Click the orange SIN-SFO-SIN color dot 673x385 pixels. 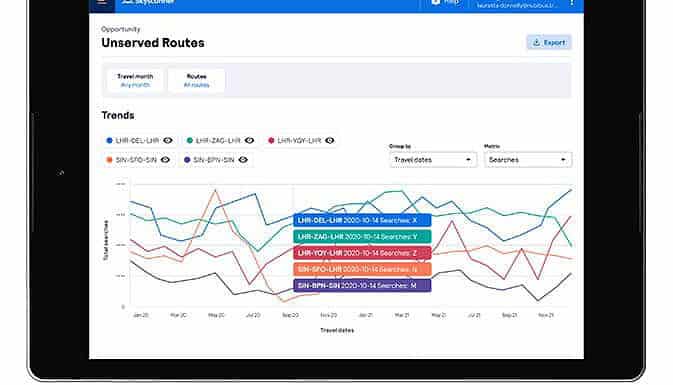click(x=109, y=160)
